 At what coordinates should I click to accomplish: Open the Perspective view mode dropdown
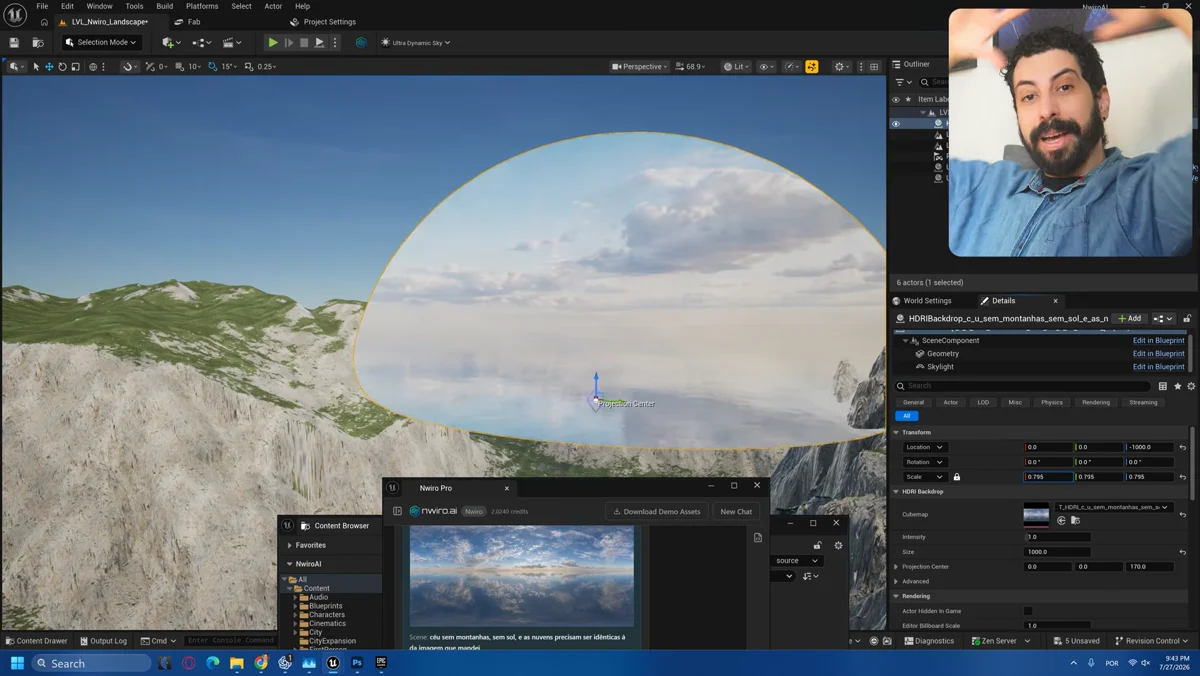click(x=640, y=67)
